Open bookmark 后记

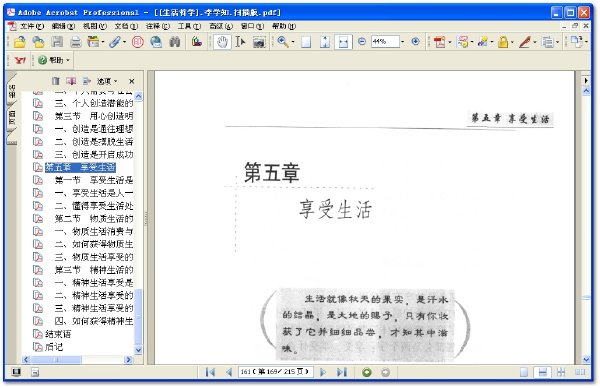coord(54,347)
